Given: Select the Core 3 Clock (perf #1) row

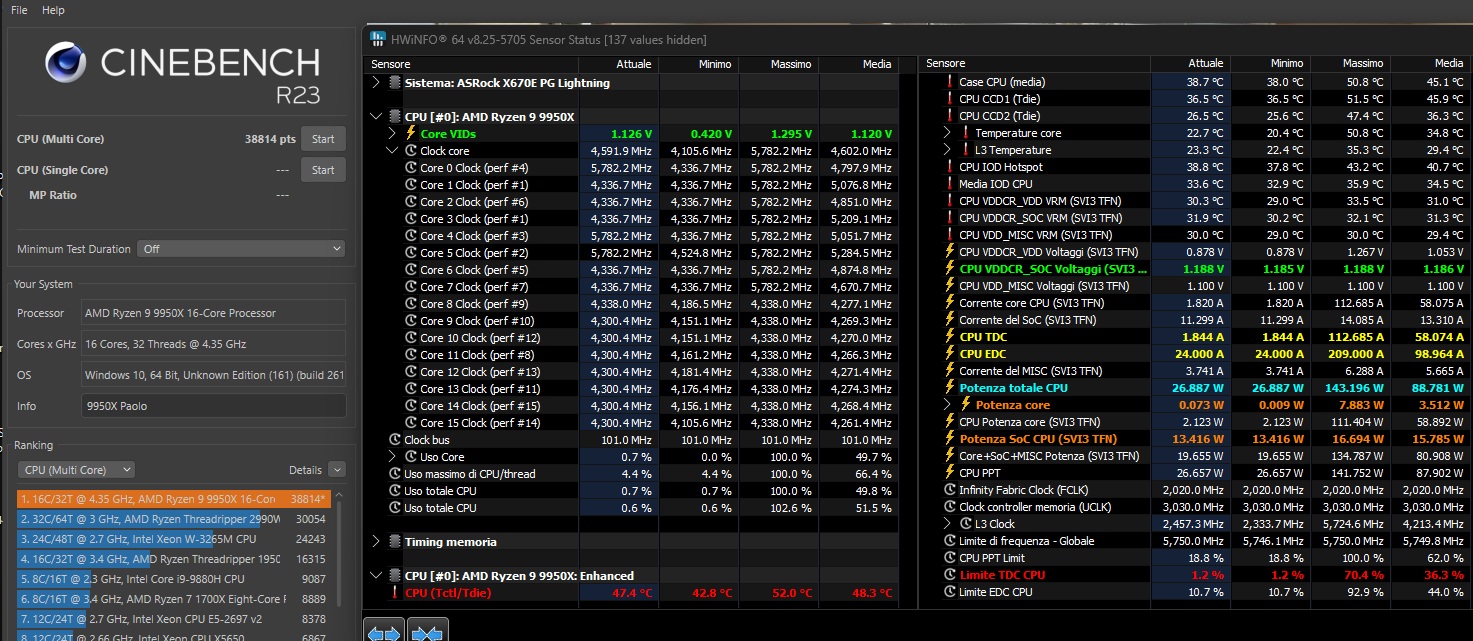Looking at the screenshot, I should click(631, 219).
